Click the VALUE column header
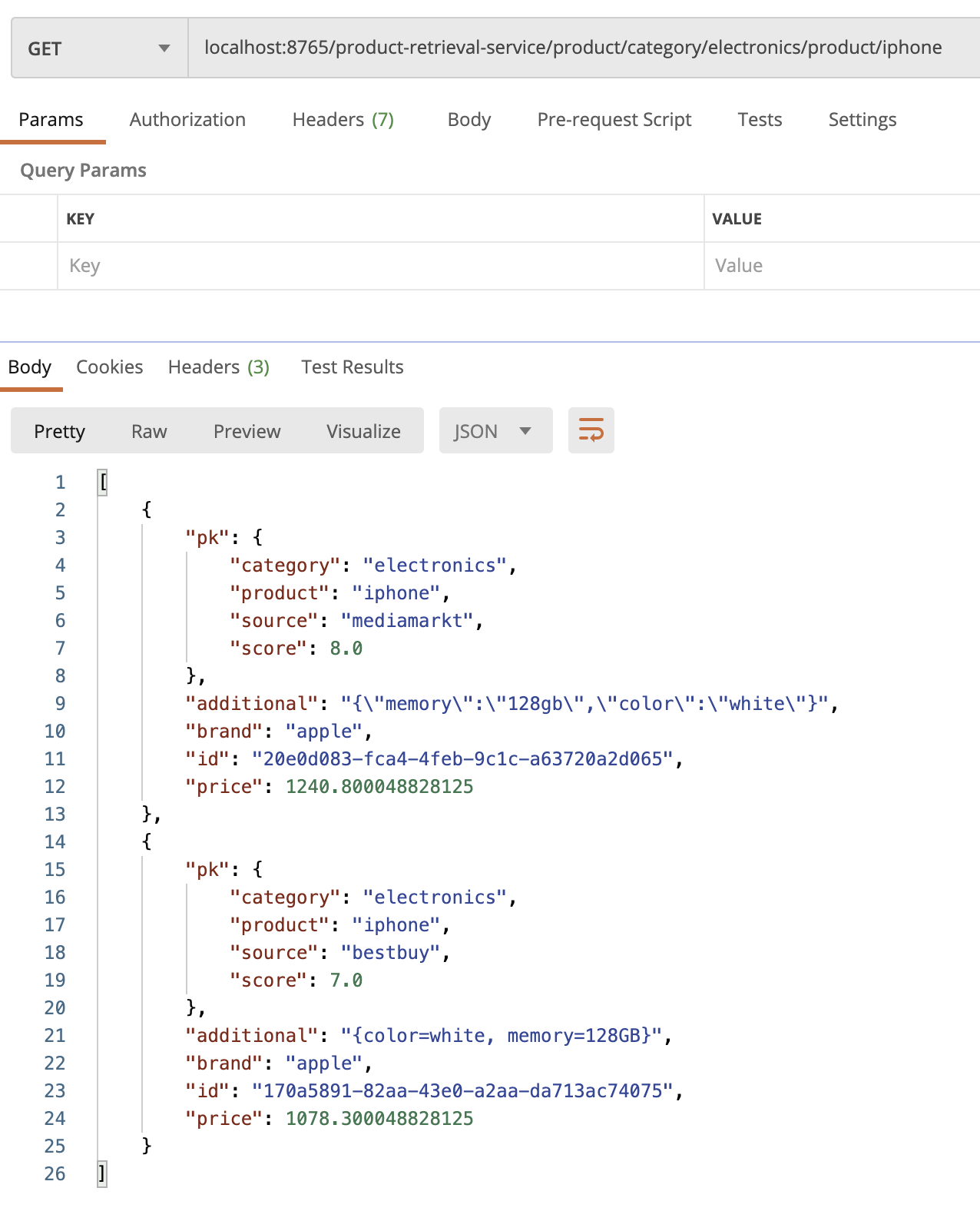The height and width of the screenshot is (1231, 980). coord(737,219)
